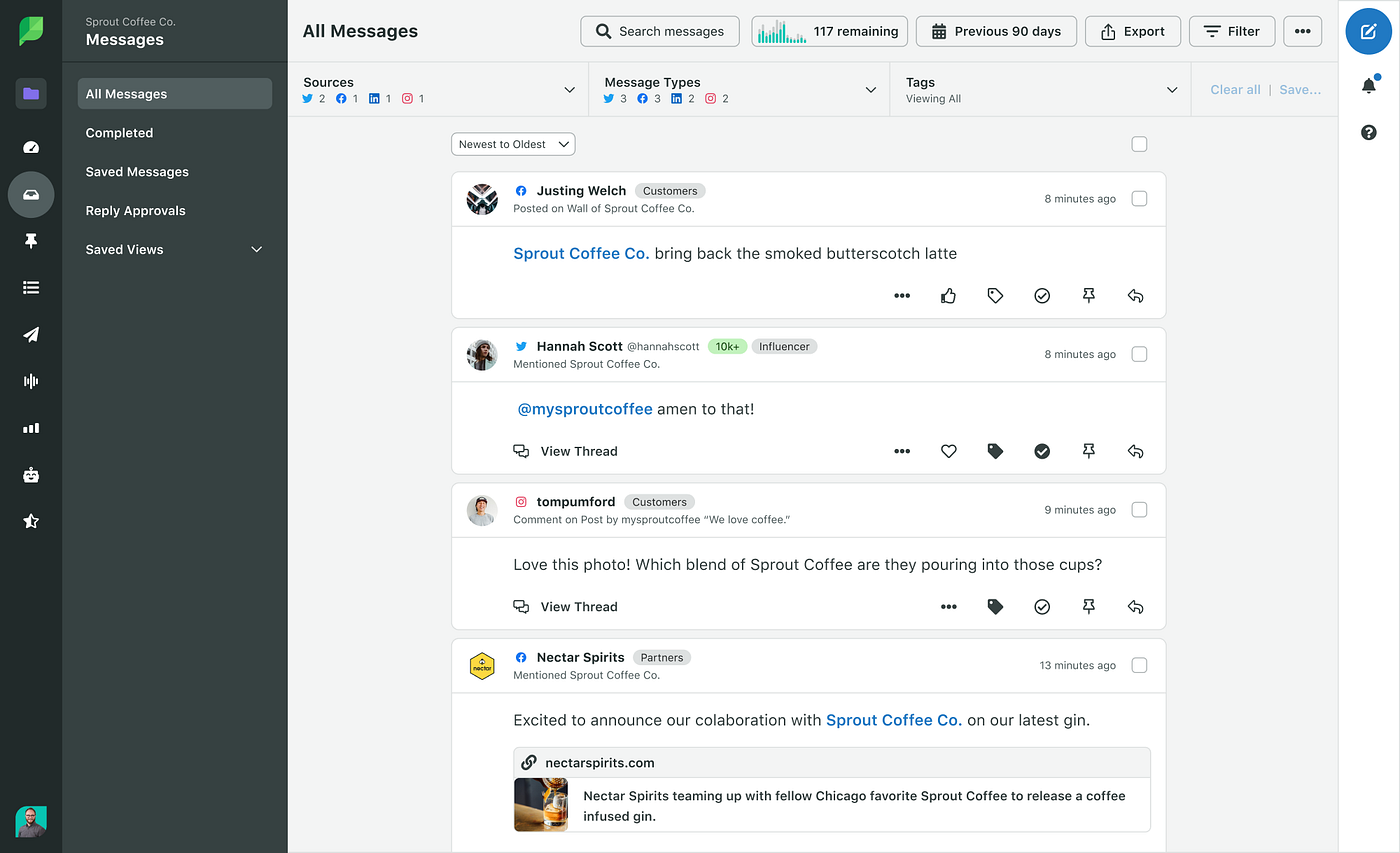Screen dimensions: 1400x853
Task: Open Saved Messages in sidebar
Action: [137, 172]
